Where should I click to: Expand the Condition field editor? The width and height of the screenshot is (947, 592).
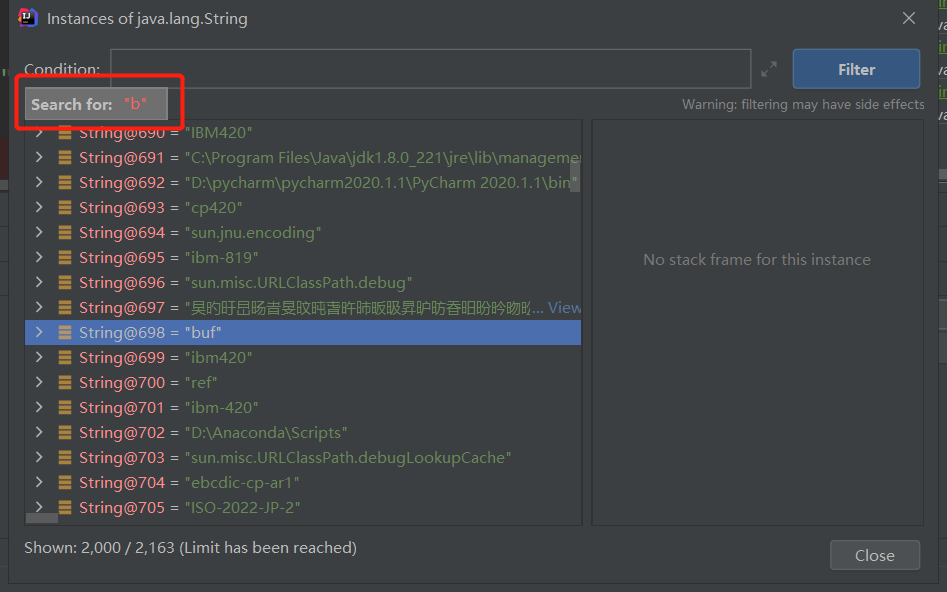769,69
